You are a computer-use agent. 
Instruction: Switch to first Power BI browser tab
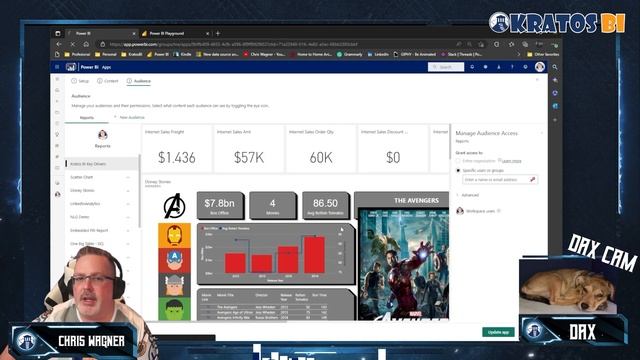click(x=100, y=33)
